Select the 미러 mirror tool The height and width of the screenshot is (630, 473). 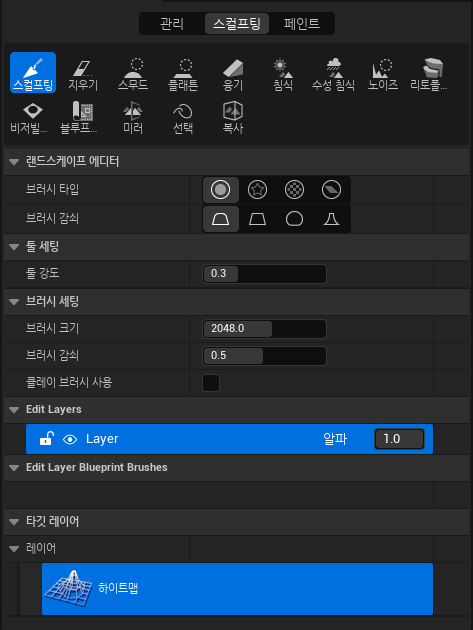click(133, 118)
